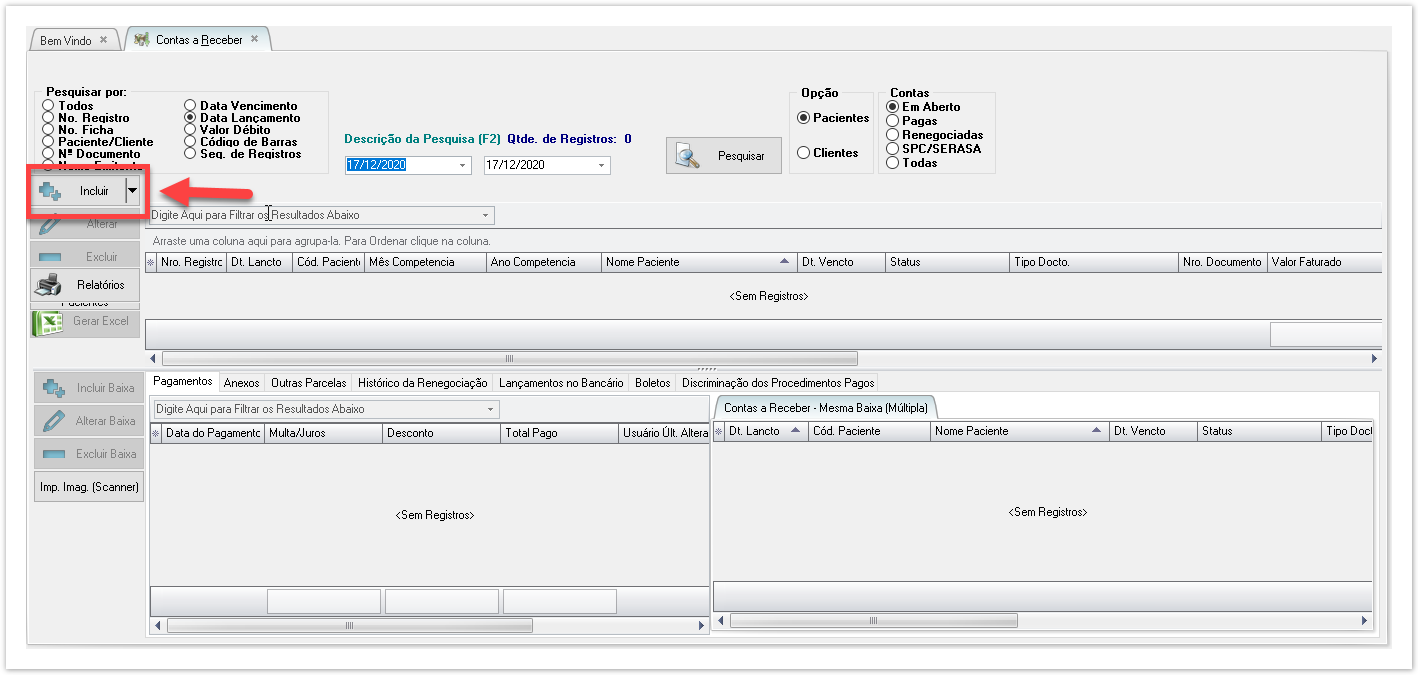Click the pencil icon on Alterar Baixa
Screen dimensions: 1418x675
click(54, 421)
